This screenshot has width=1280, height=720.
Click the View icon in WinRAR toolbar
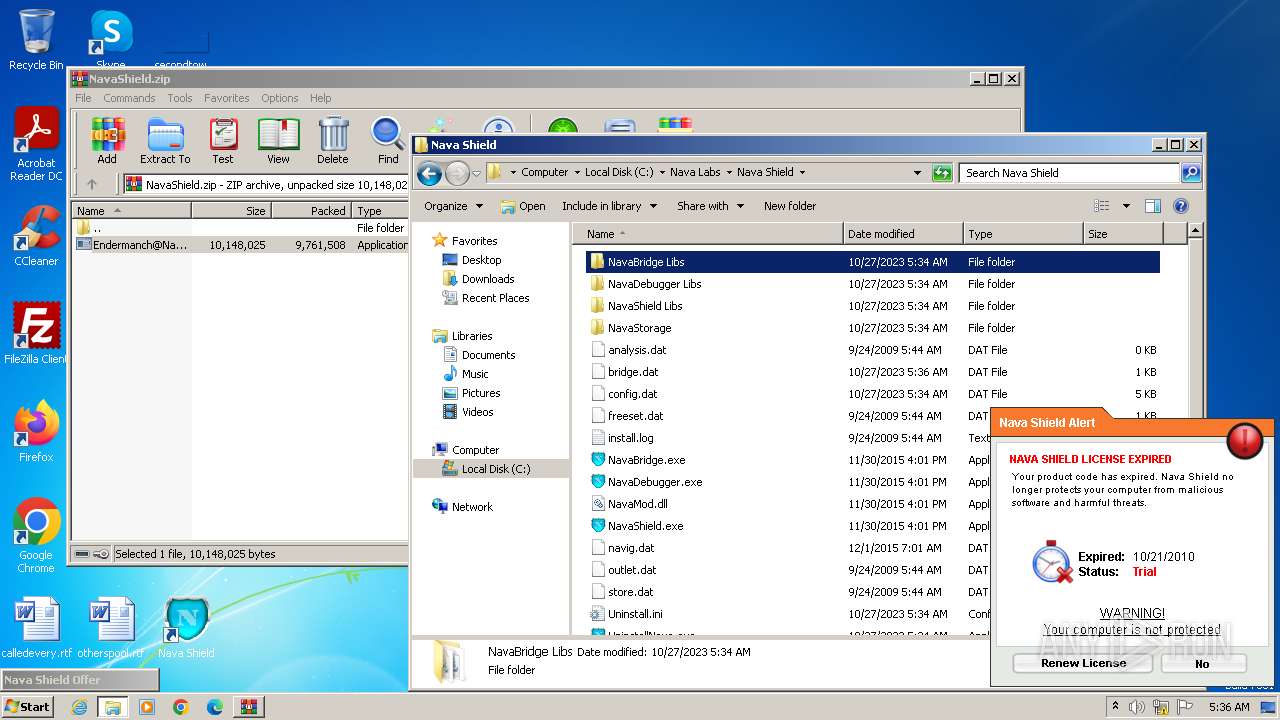click(278, 141)
